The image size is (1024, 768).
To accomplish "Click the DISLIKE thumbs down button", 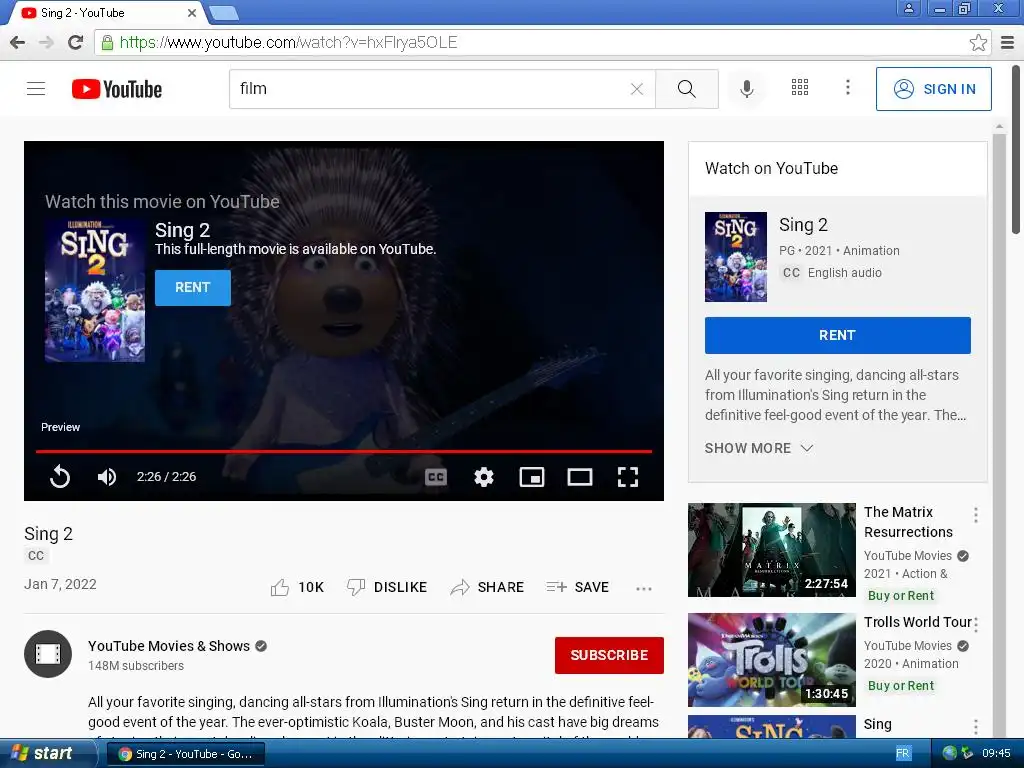I will click(387, 587).
